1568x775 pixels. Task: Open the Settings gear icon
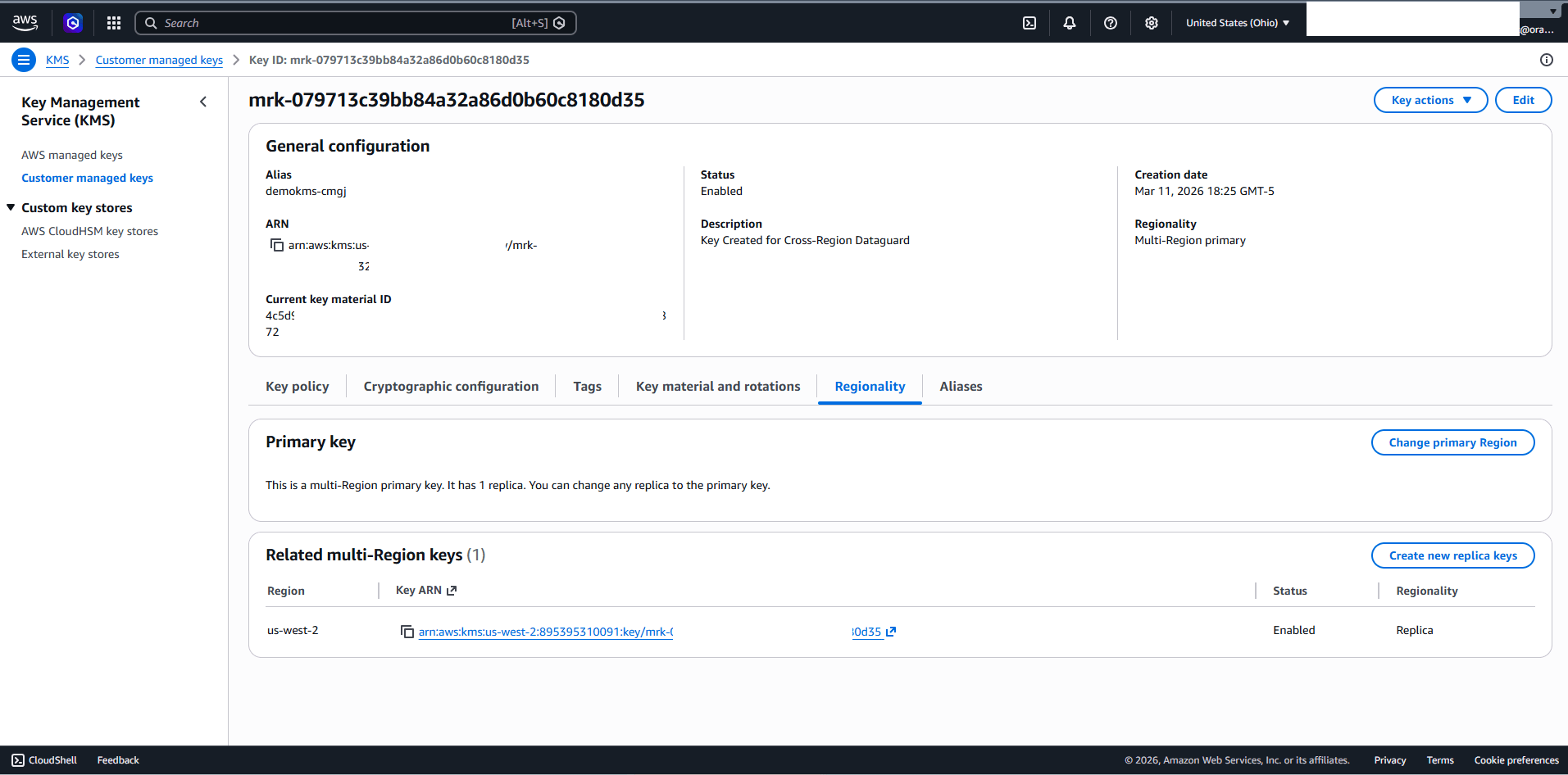click(1151, 22)
